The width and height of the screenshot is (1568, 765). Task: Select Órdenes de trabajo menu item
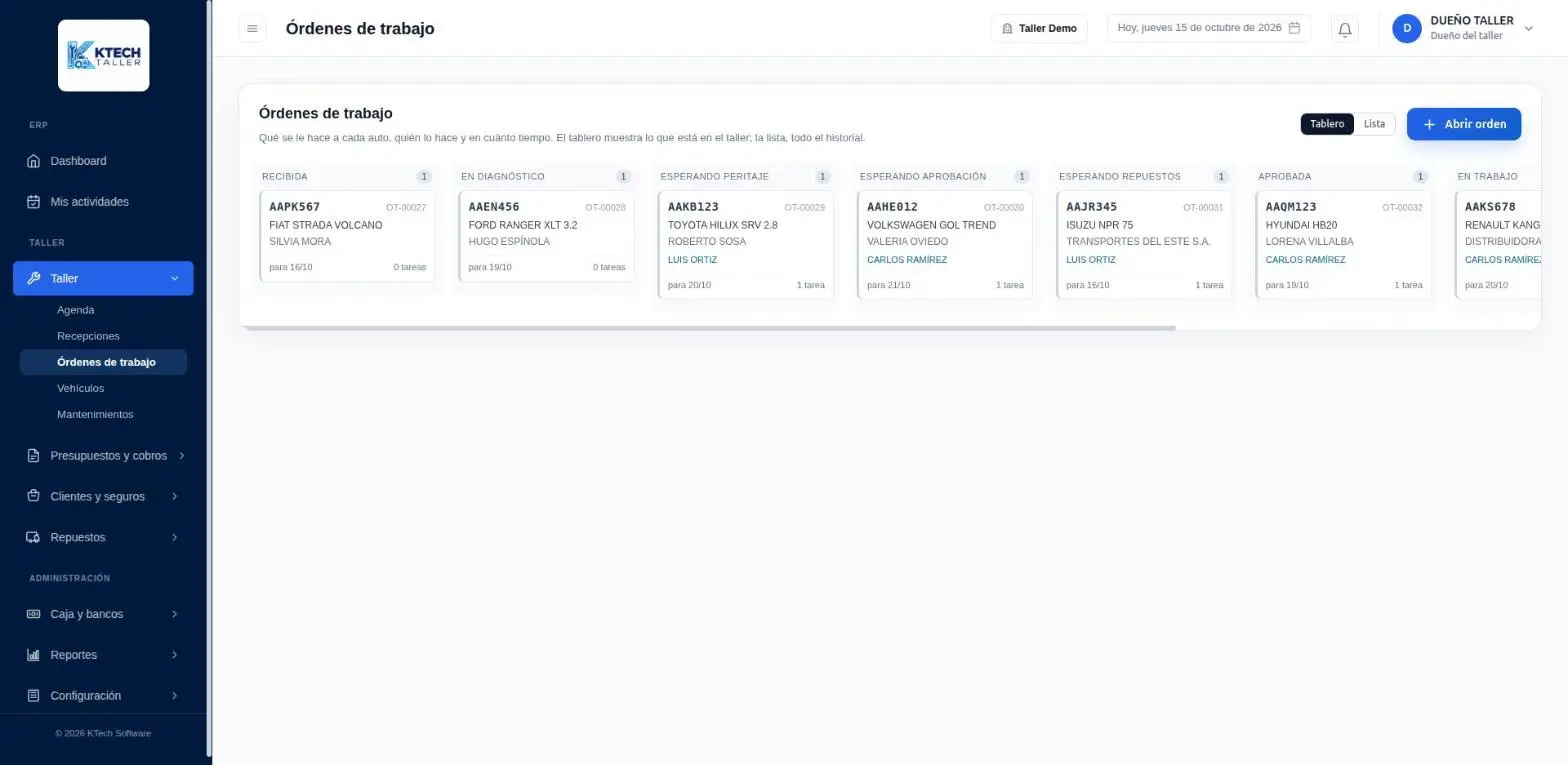103,362
